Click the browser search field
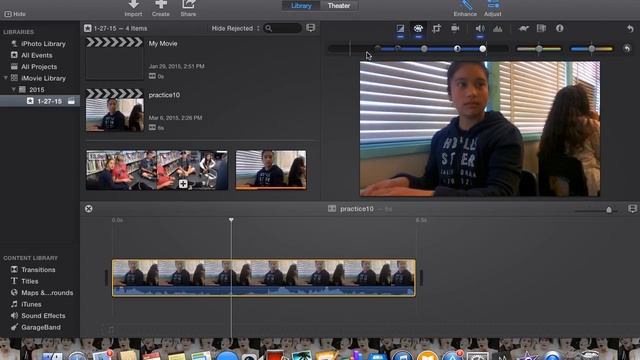Viewport: 640px width, 360px height. (x=282, y=28)
